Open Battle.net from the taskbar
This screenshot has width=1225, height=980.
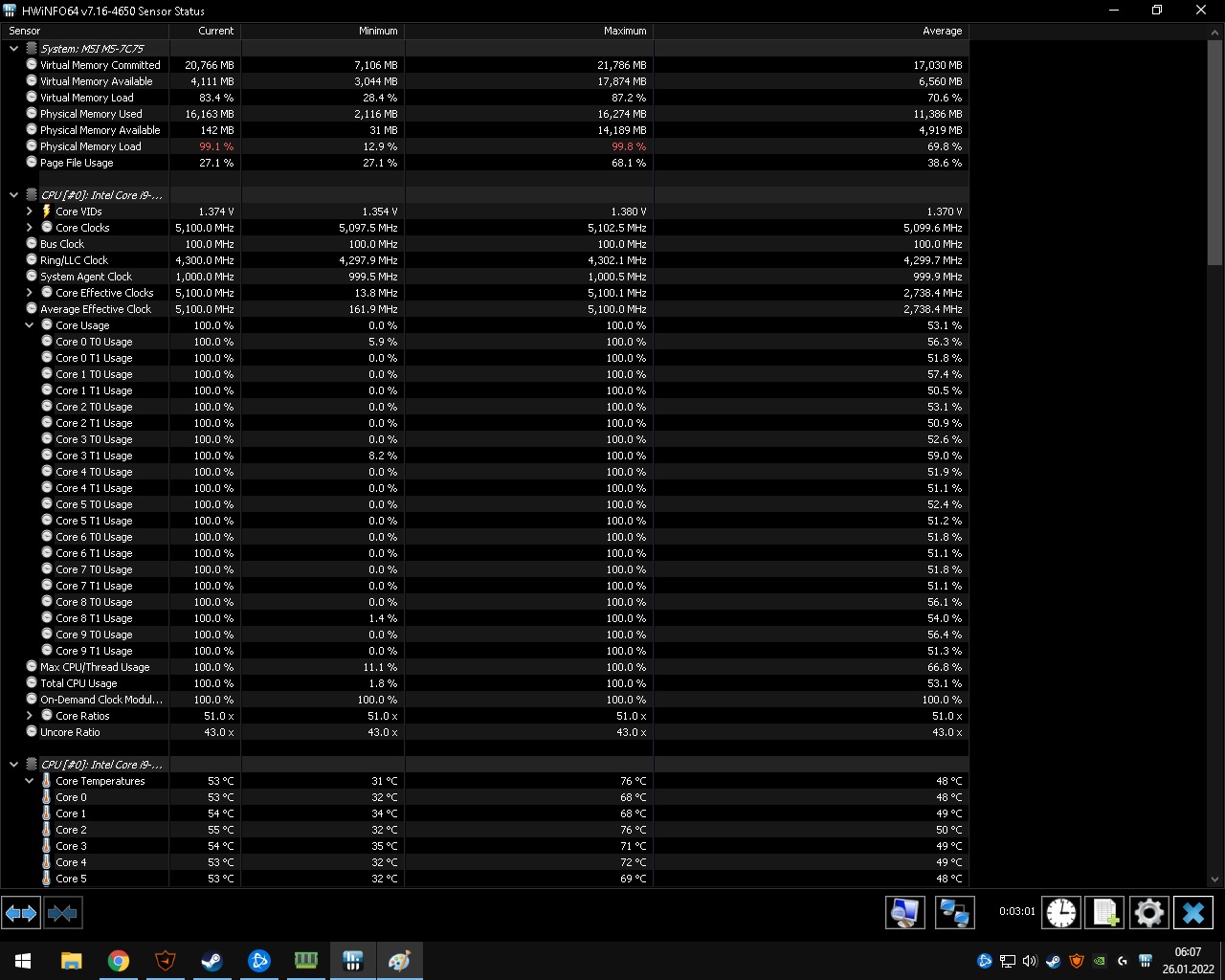click(x=258, y=961)
